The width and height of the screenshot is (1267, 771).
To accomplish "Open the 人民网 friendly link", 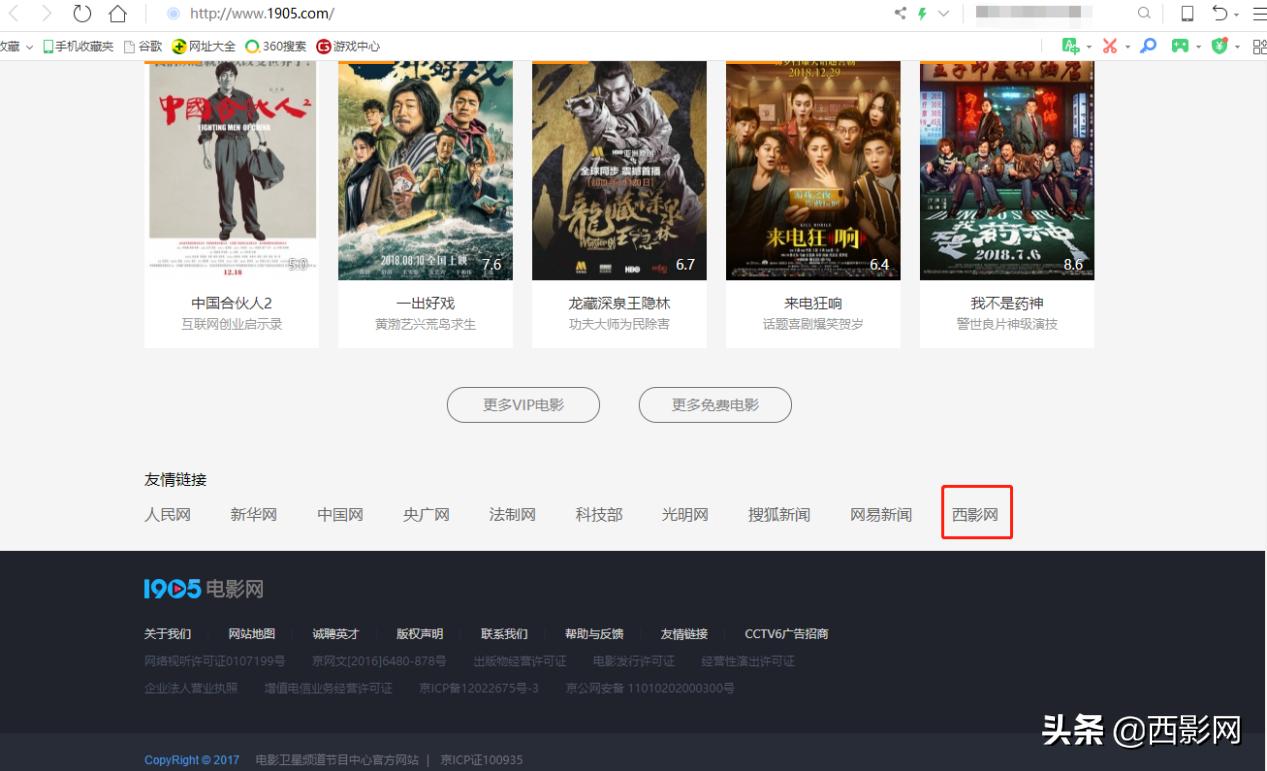I will point(168,515).
